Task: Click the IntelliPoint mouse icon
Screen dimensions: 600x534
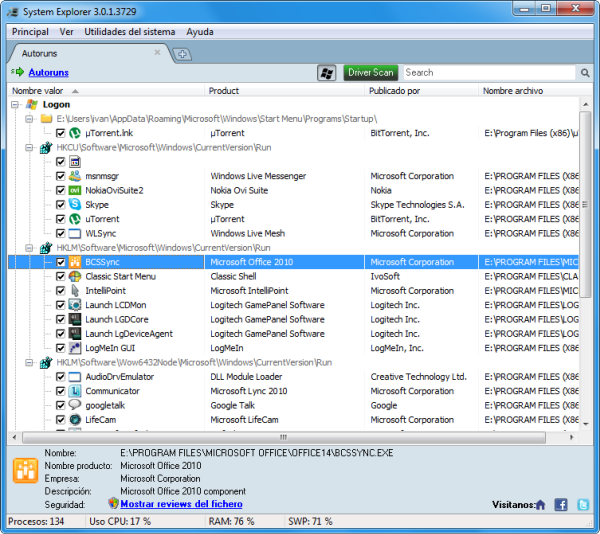Action: point(75,291)
